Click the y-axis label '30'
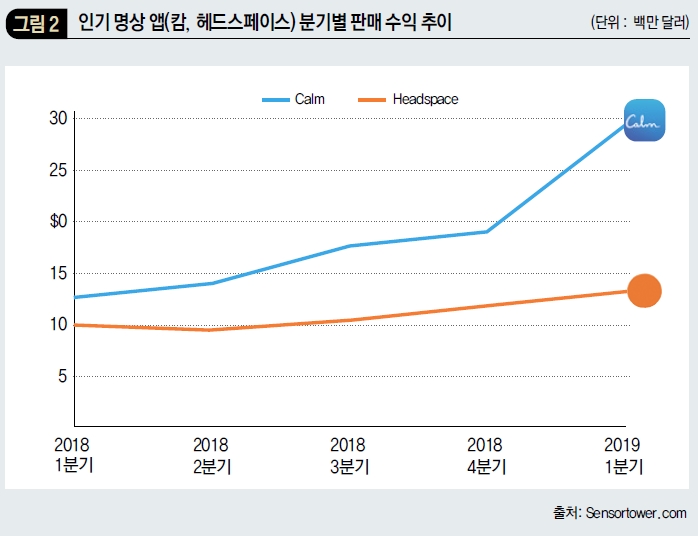 click(58, 118)
